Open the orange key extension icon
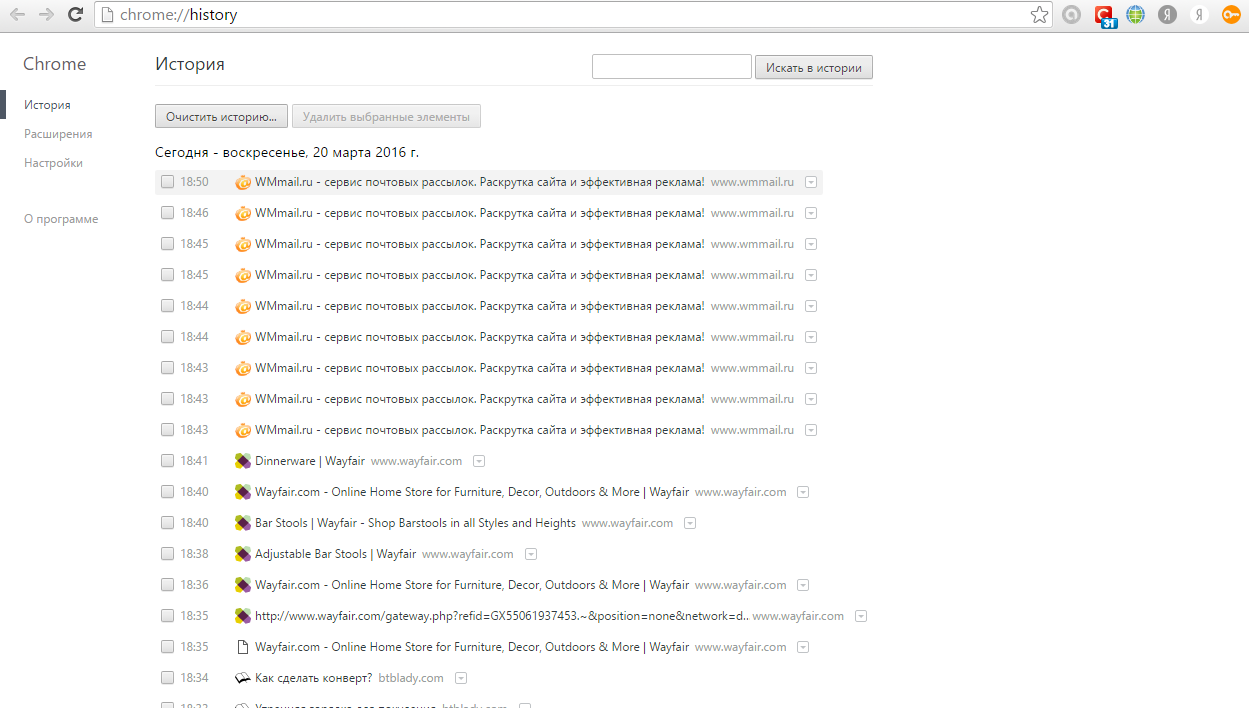Viewport: 1249px width, 708px height. [1231, 15]
